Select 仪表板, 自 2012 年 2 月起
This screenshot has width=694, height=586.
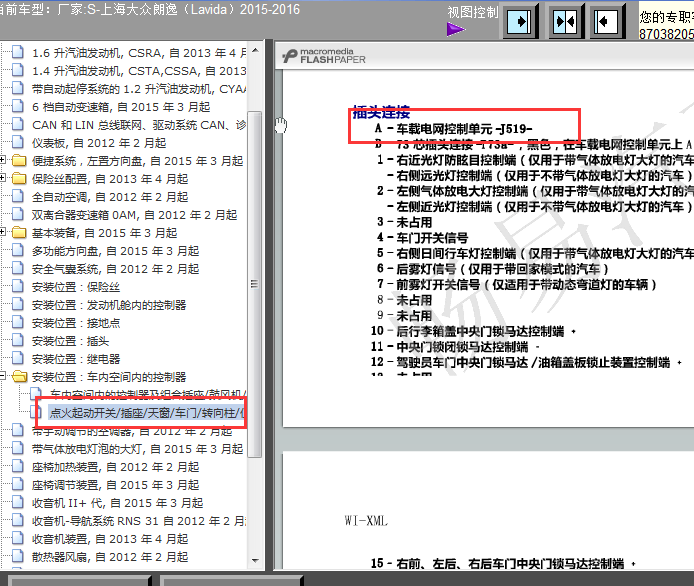pos(99,143)
